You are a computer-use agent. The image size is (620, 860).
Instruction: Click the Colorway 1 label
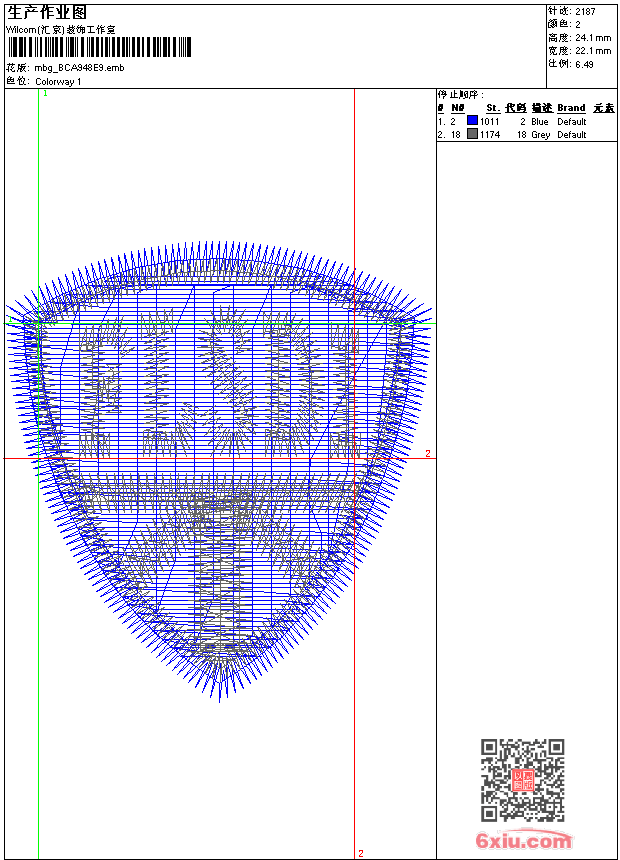58,81
